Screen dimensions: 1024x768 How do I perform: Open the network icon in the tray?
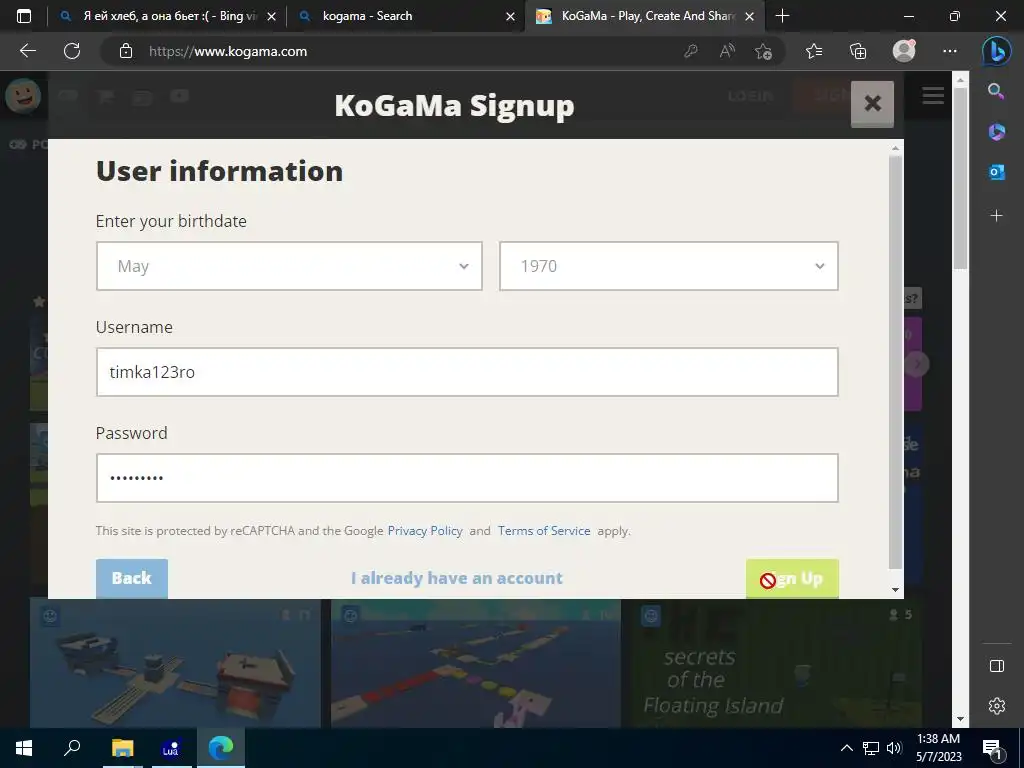(x=871, y=748)
